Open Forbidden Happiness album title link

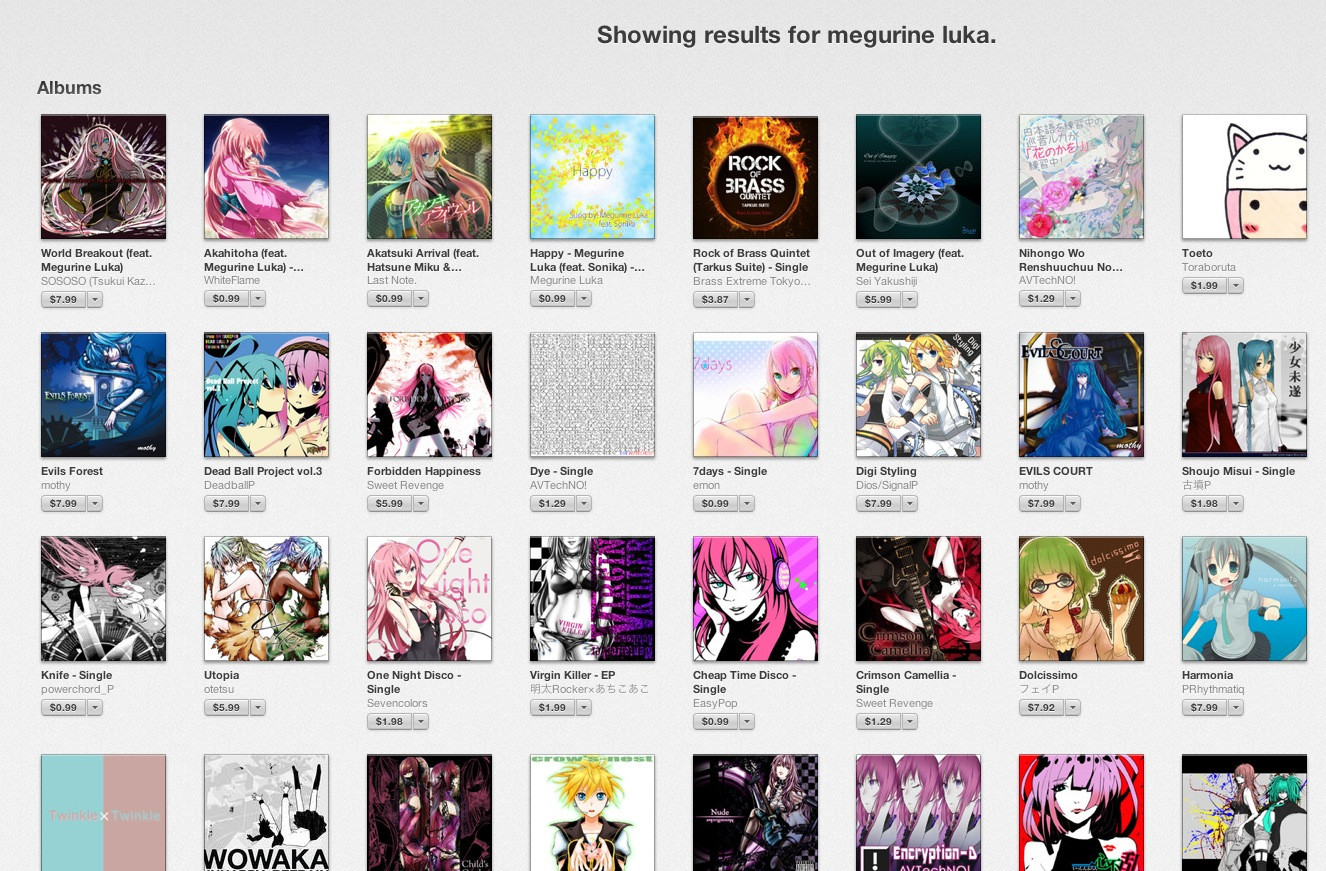click(x=424, y=471)
